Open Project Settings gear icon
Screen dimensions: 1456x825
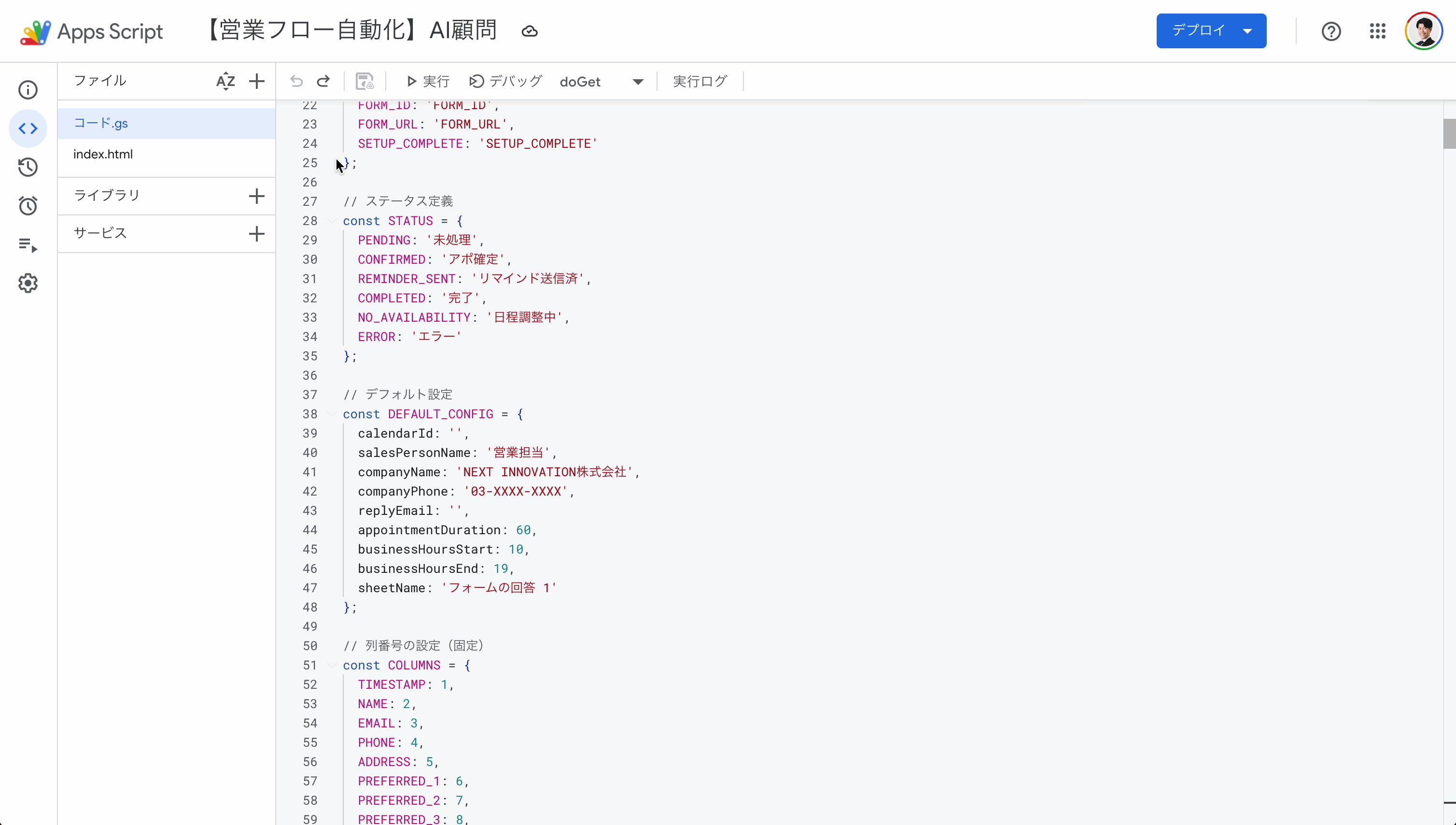[x=28, y=284]
